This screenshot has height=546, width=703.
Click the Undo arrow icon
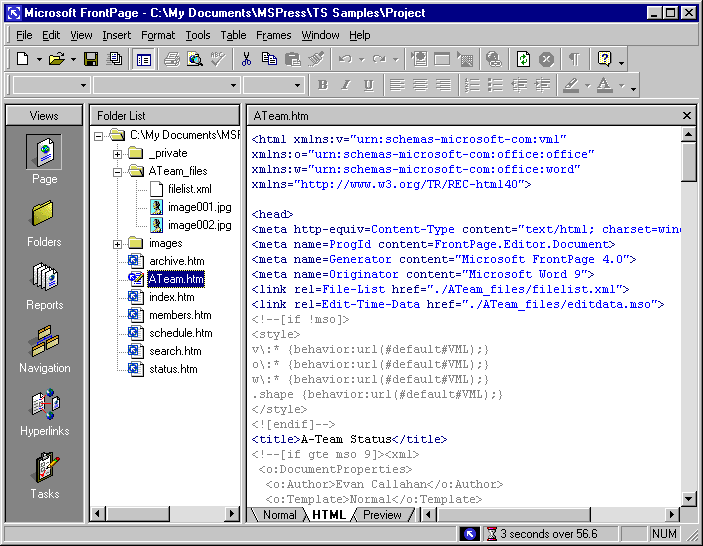click(x=345, y=59)
